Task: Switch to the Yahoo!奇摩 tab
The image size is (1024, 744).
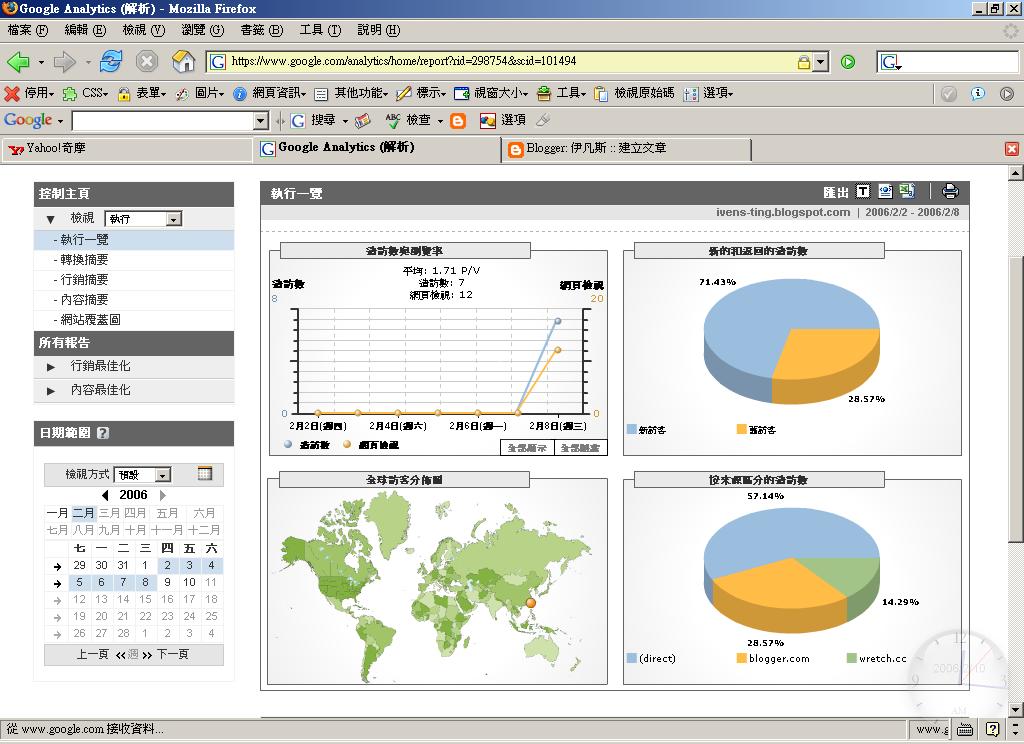Action: [128, 149]
